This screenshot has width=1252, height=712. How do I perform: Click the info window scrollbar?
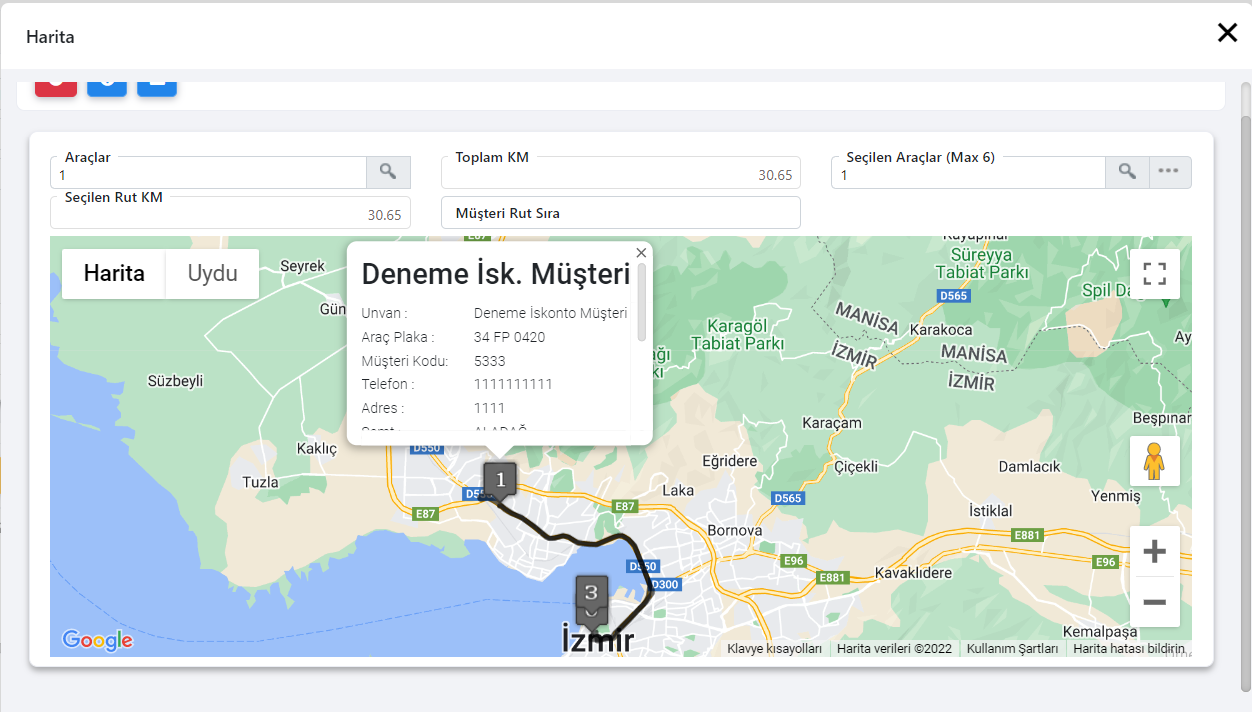tap(642, 302)
